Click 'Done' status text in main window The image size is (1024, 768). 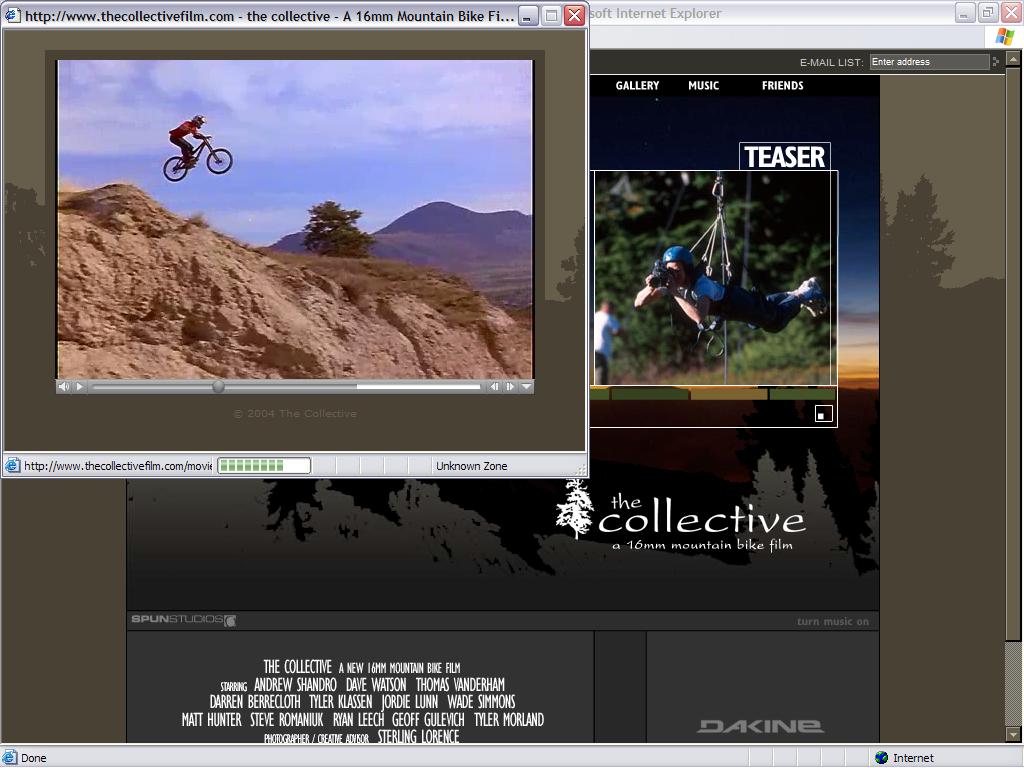tap(33, 758)
